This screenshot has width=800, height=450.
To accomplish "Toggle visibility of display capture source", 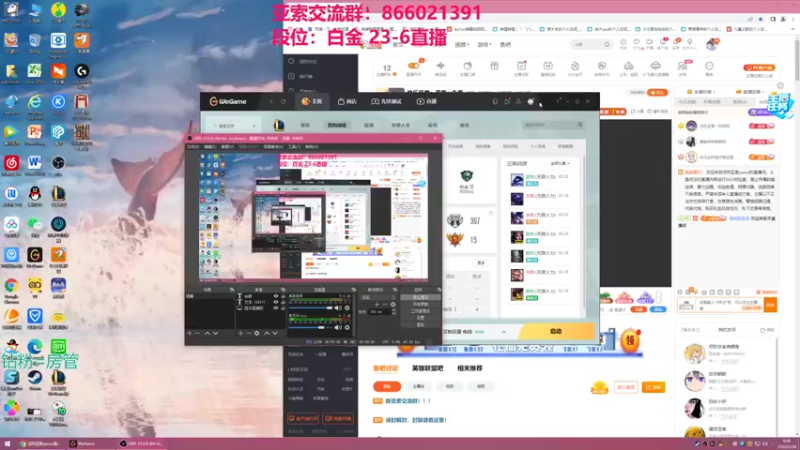I will click(276, 308).
